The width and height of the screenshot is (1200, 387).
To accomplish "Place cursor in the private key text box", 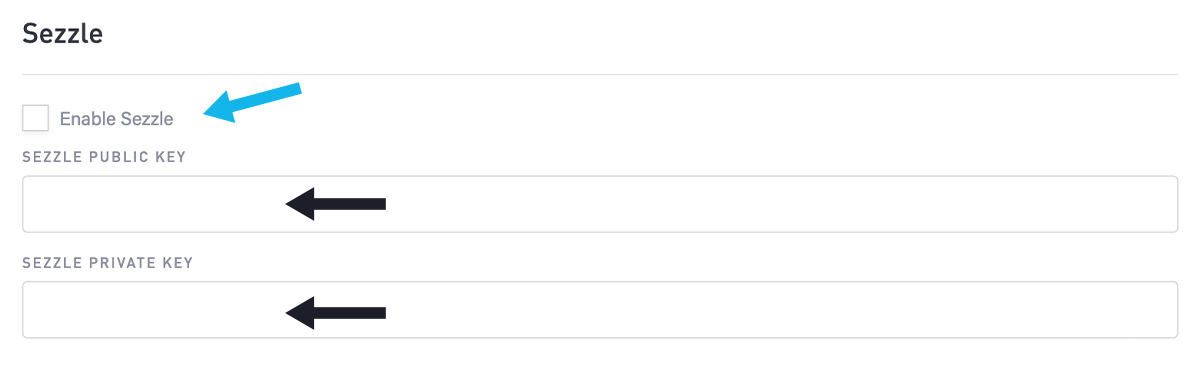I will click(600, 310).
